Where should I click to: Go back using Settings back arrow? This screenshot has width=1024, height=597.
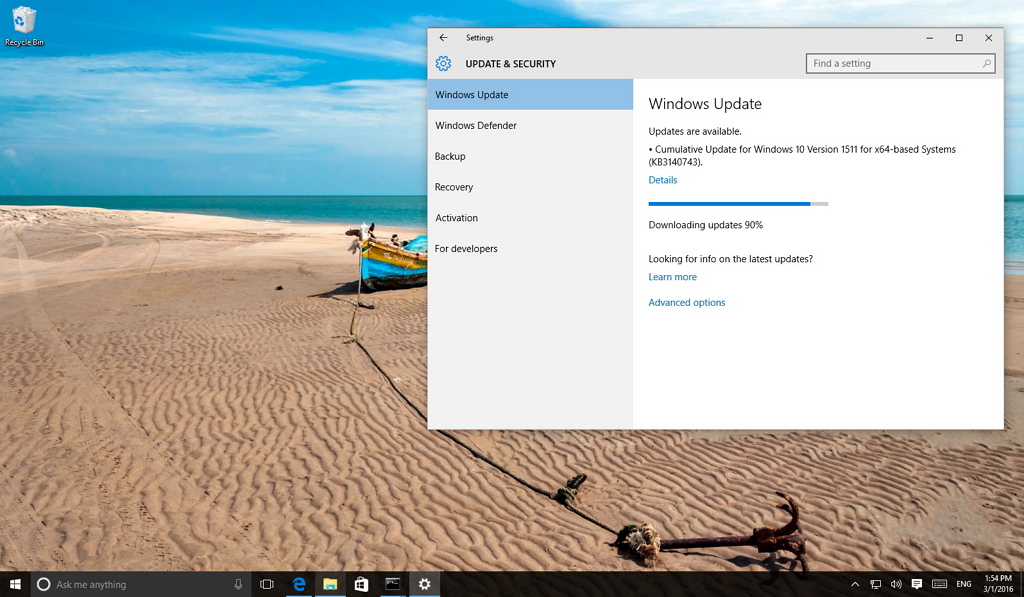[x=443, y=38]
